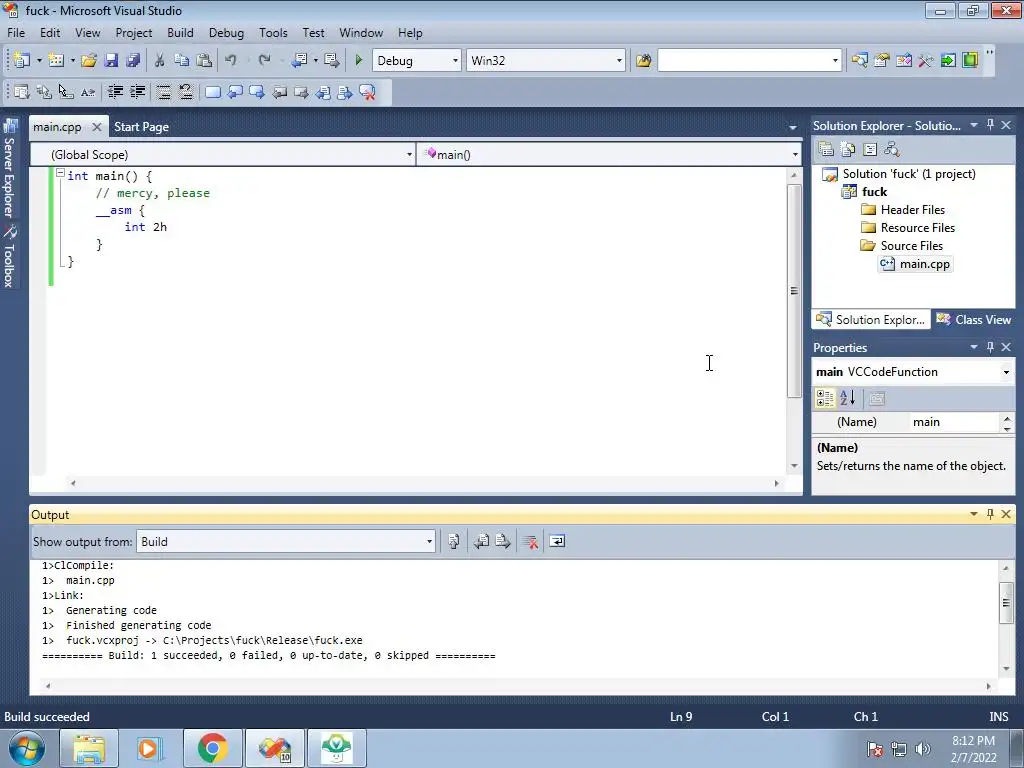Open the Show output from Build dropdown
This screenshot has width=1024, height=768.
(x=429, y=541)
